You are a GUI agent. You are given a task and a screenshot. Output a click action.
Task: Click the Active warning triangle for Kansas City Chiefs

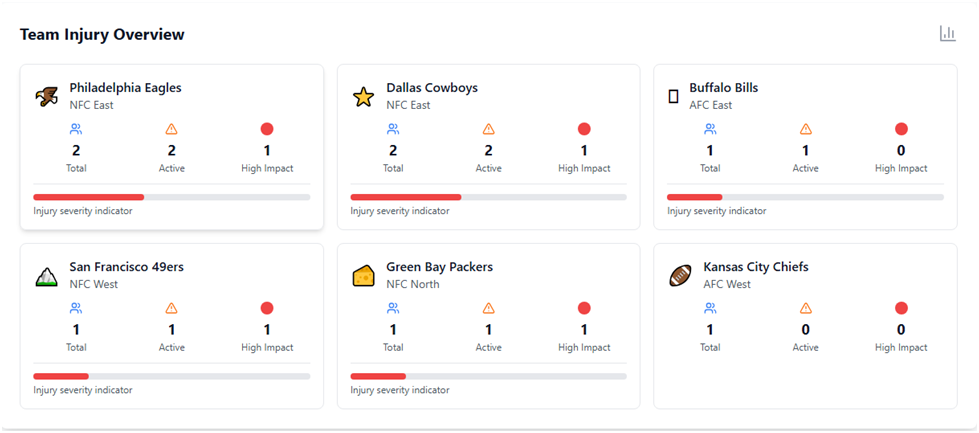click(805, 308)
